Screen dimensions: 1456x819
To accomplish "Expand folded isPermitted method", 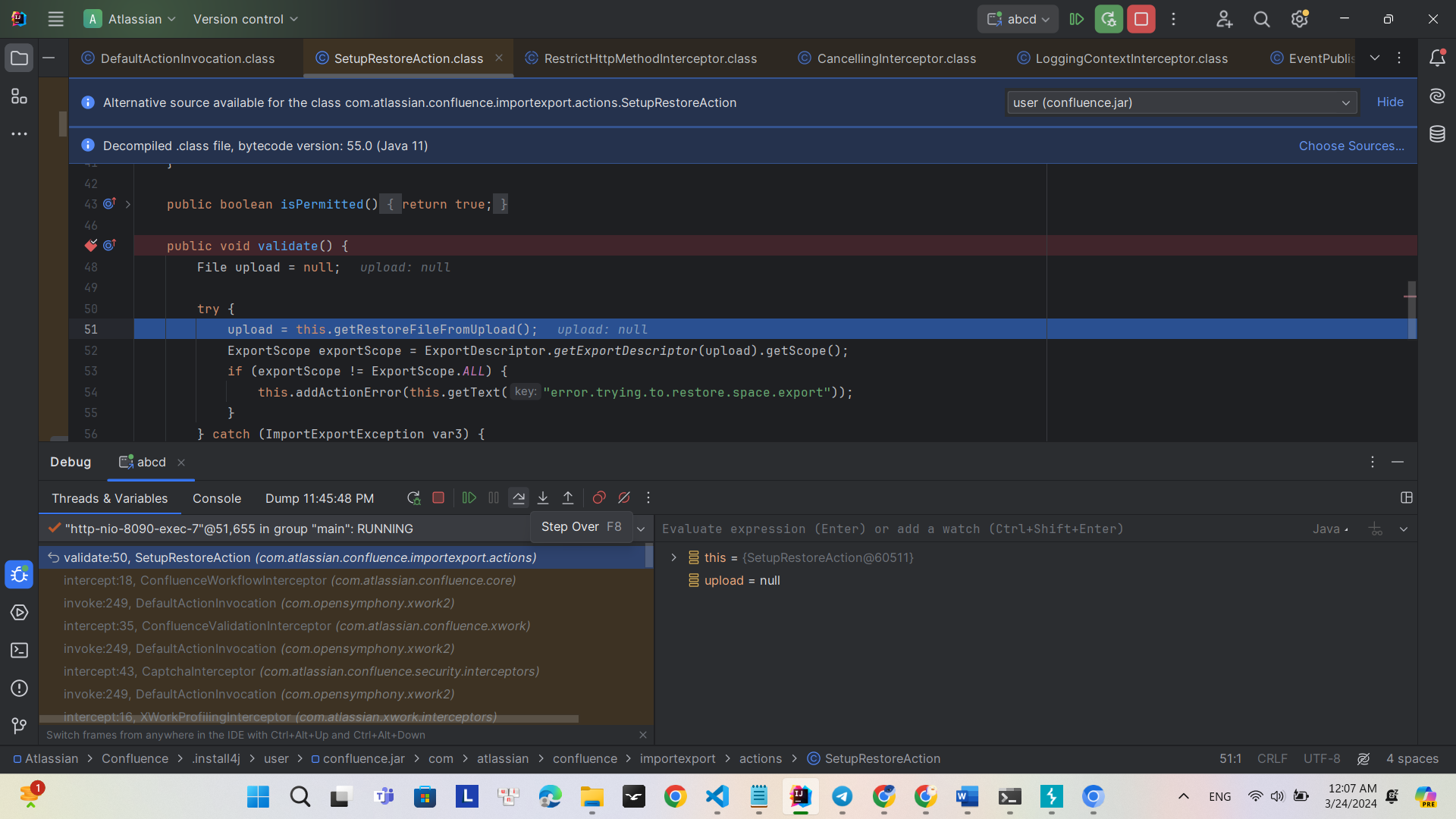I will pyautogui.click(x=128, y=204).
